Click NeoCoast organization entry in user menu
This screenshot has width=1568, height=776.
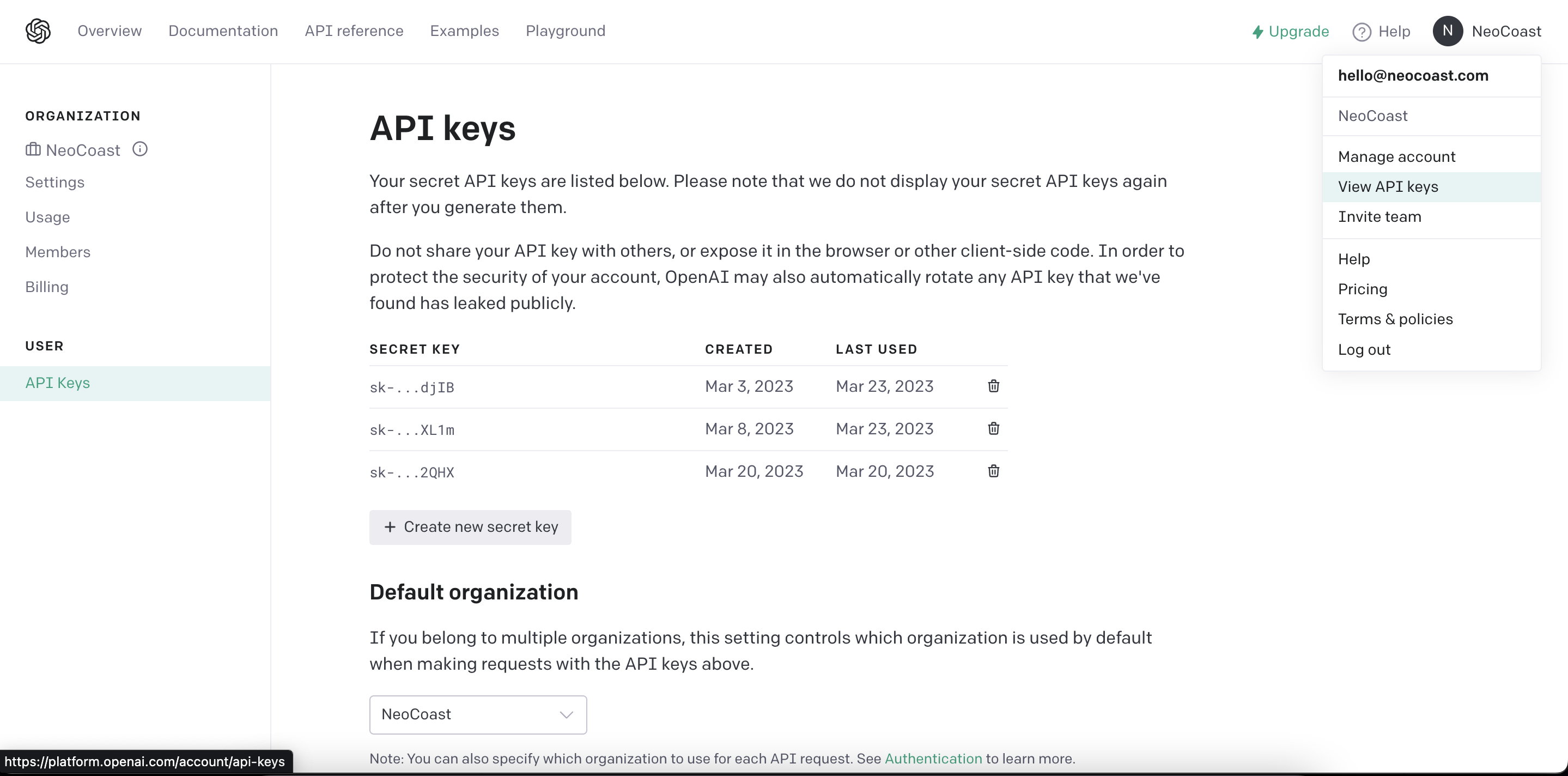point(1372,116)
